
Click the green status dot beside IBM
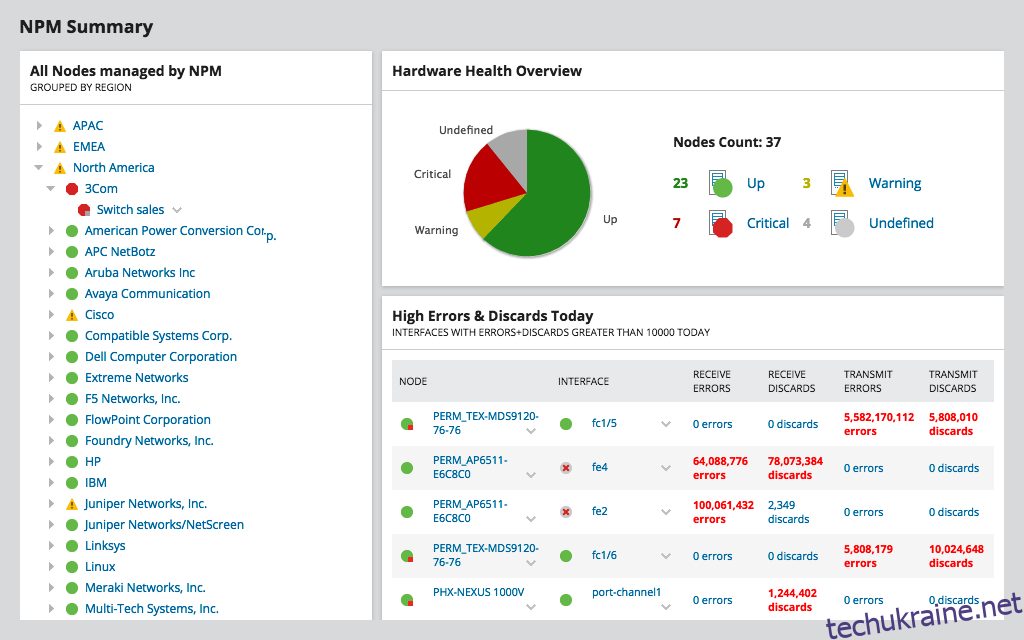(x=72, y=483)
